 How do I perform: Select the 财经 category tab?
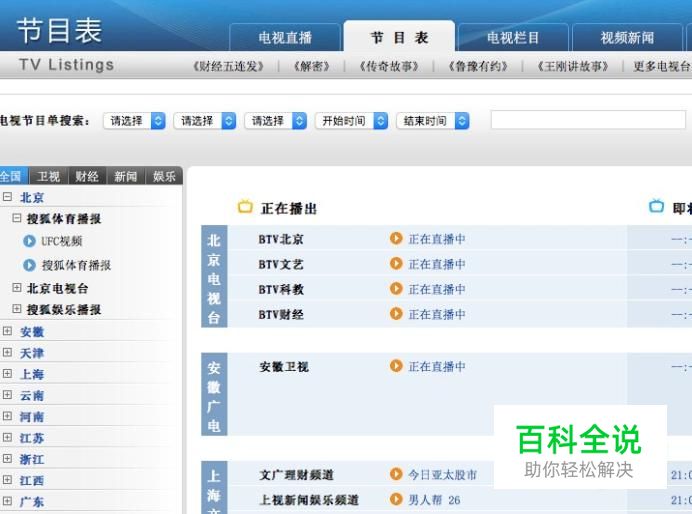coord(86,176)
